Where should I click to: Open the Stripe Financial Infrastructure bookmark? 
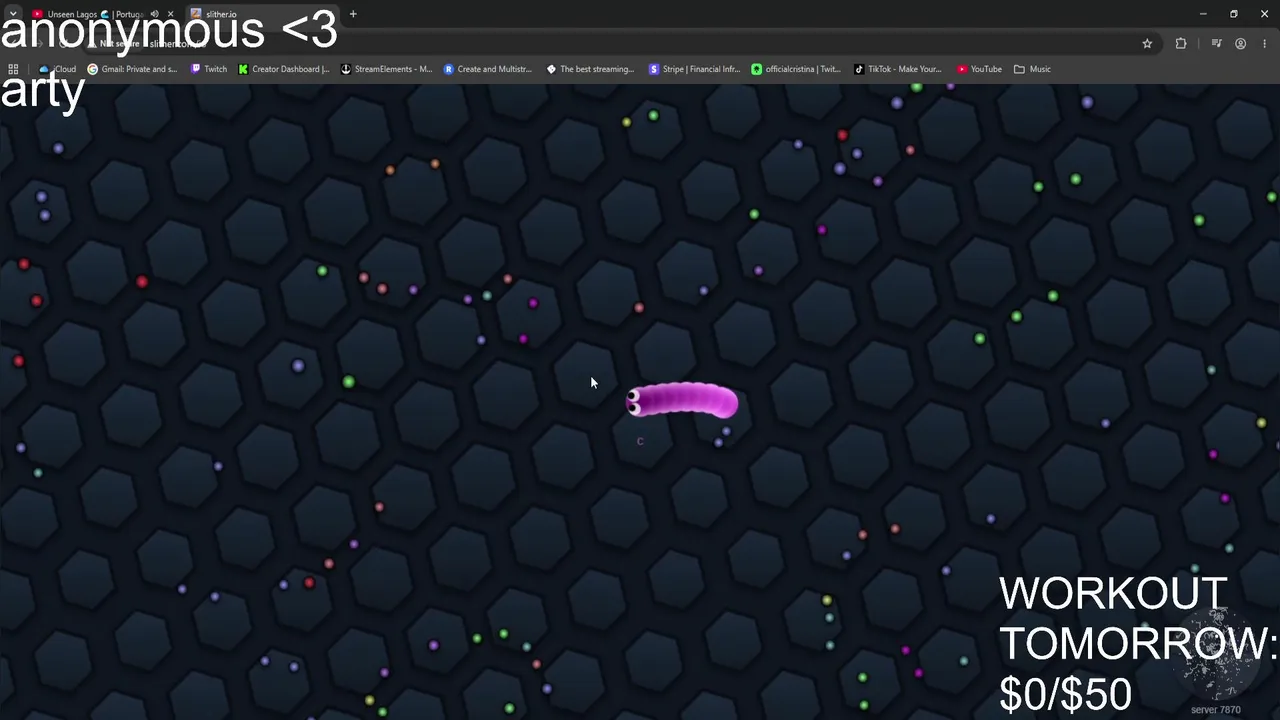[694, 69]
